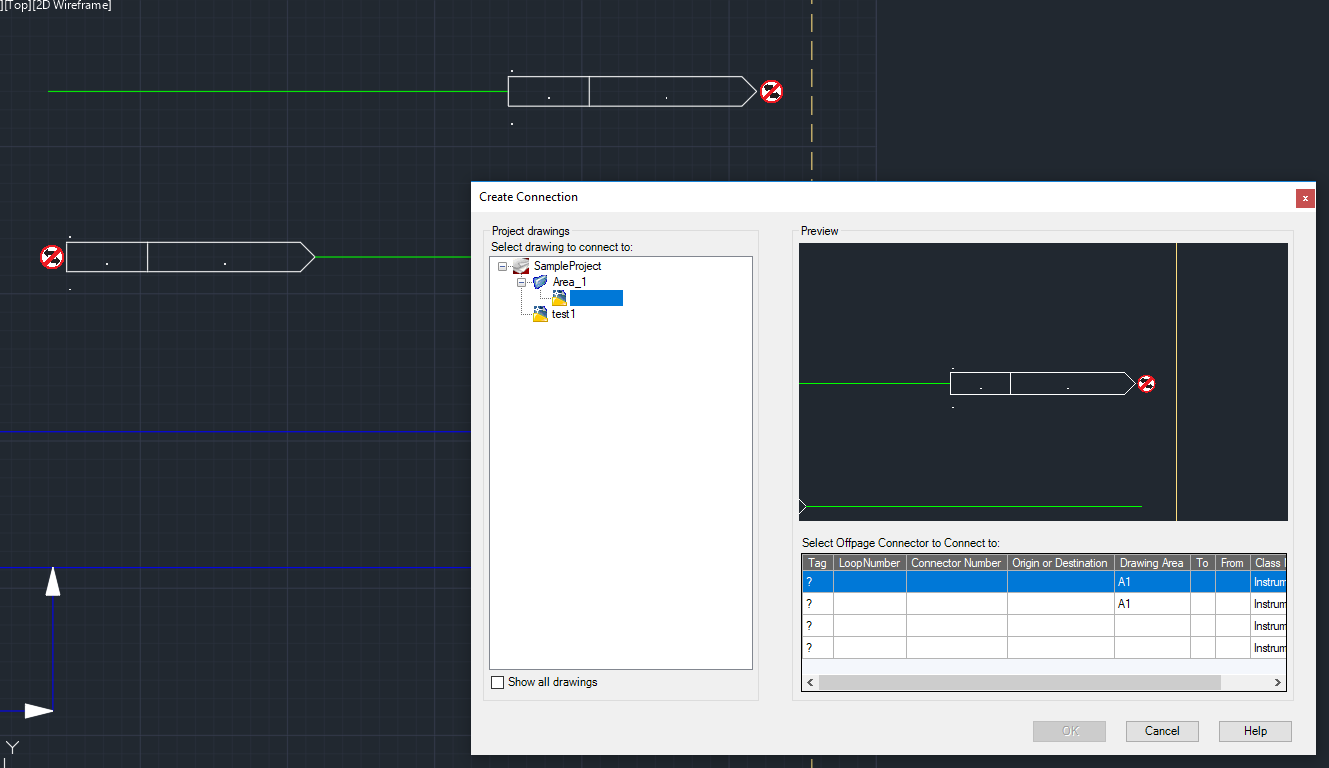Click the highlighted drawing icon under Area_1
This screenshot has width=1329, height=768.
[559, 298]
